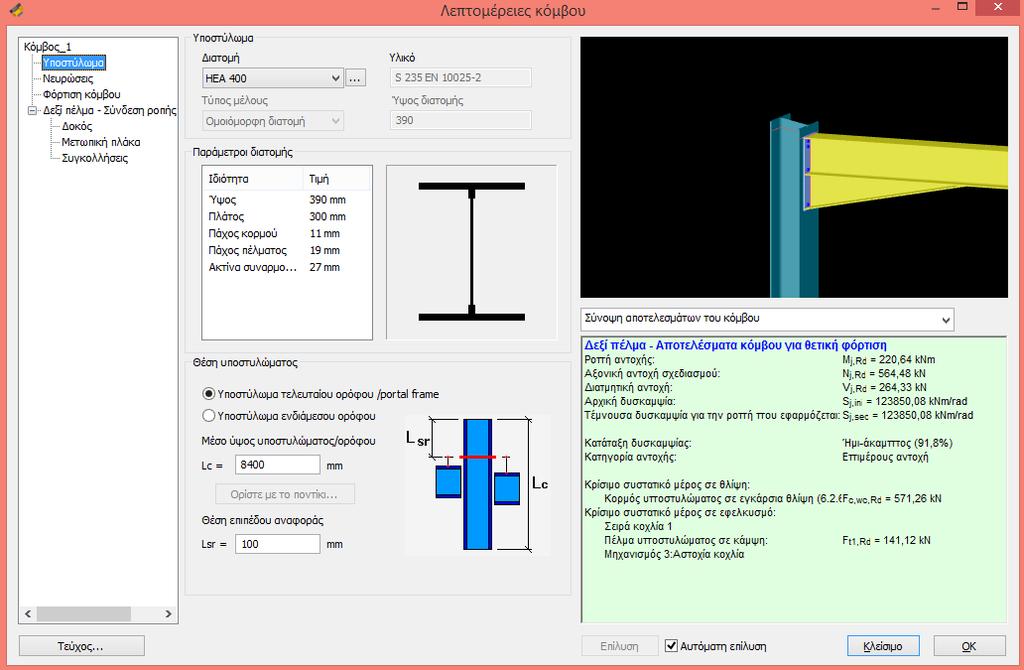This screenshot has height=670, width=1024.
Task: Toggle Αυτόματη επίλυση checkbox
Action: tap(671, 646)
